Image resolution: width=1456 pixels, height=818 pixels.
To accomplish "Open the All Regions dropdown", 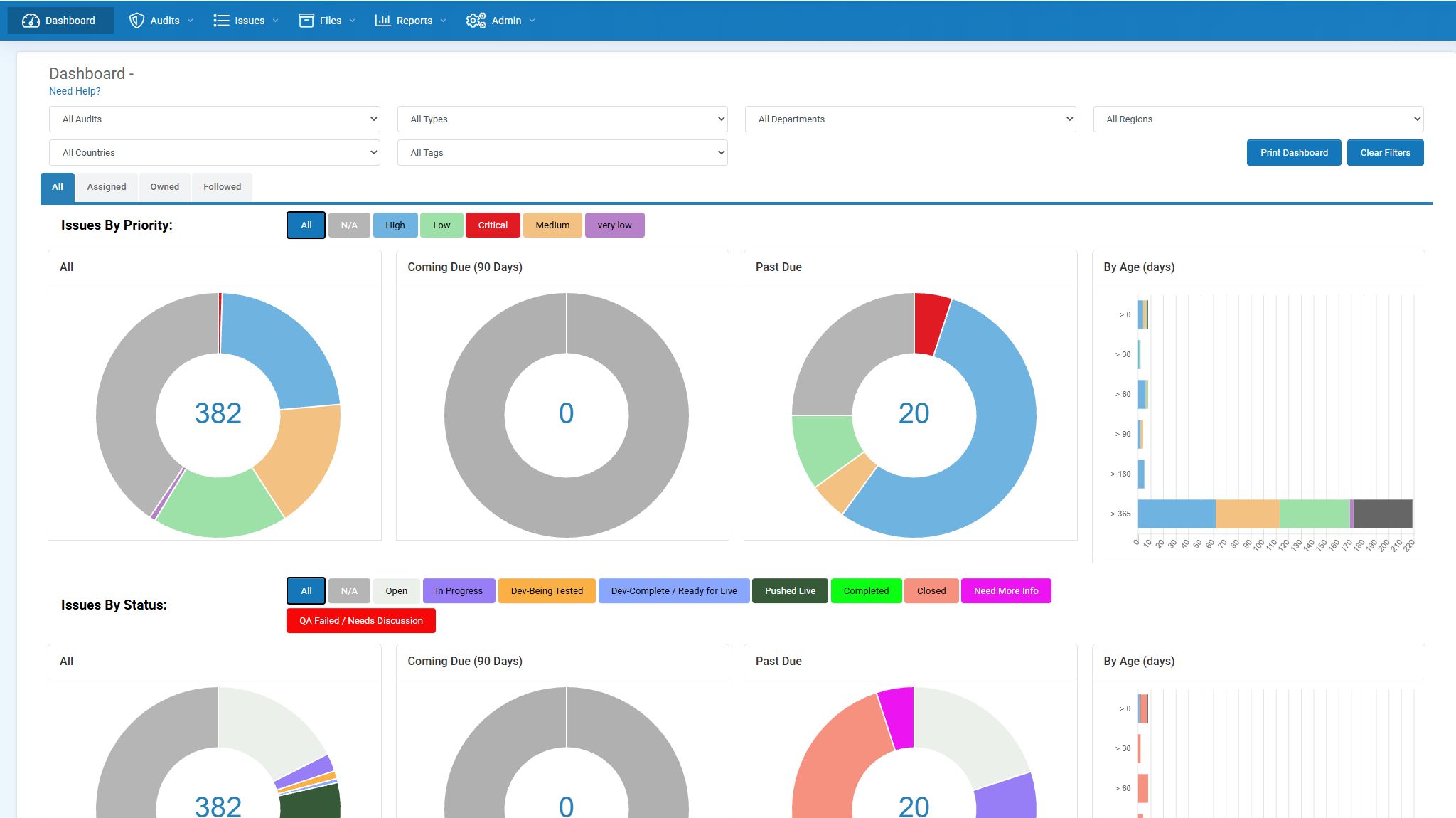I will 1258,119.
